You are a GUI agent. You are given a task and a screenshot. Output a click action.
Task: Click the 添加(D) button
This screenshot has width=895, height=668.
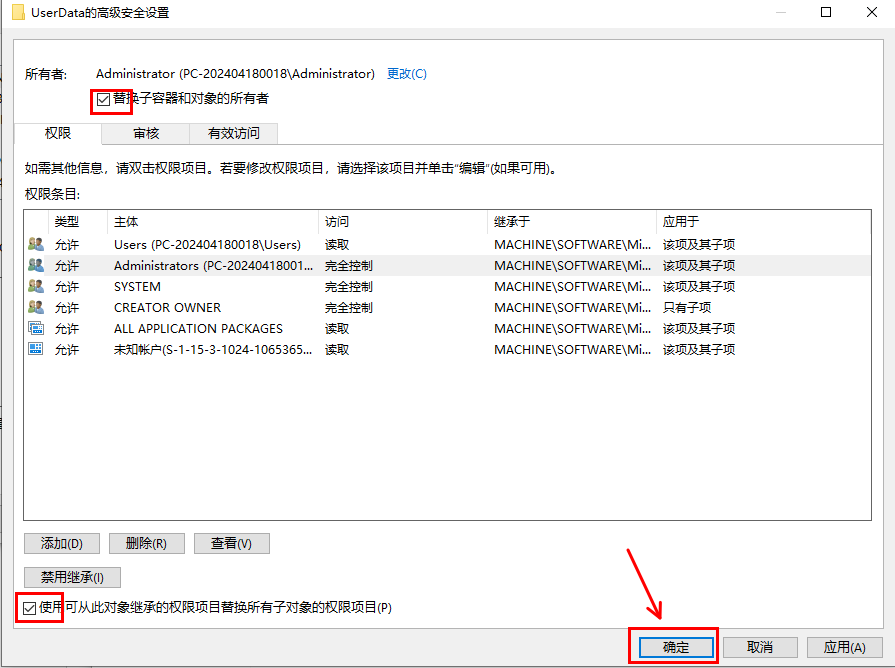coord(62,544)
